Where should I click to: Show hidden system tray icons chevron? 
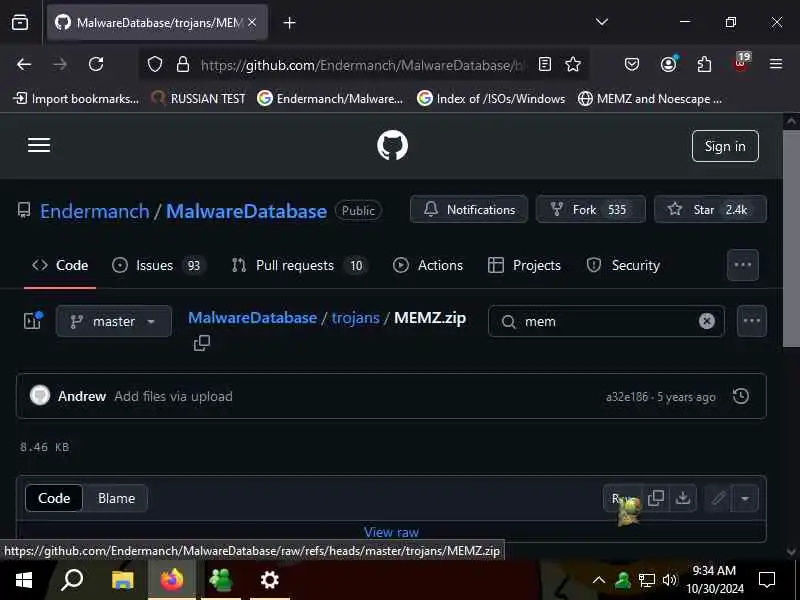point(599,580)
